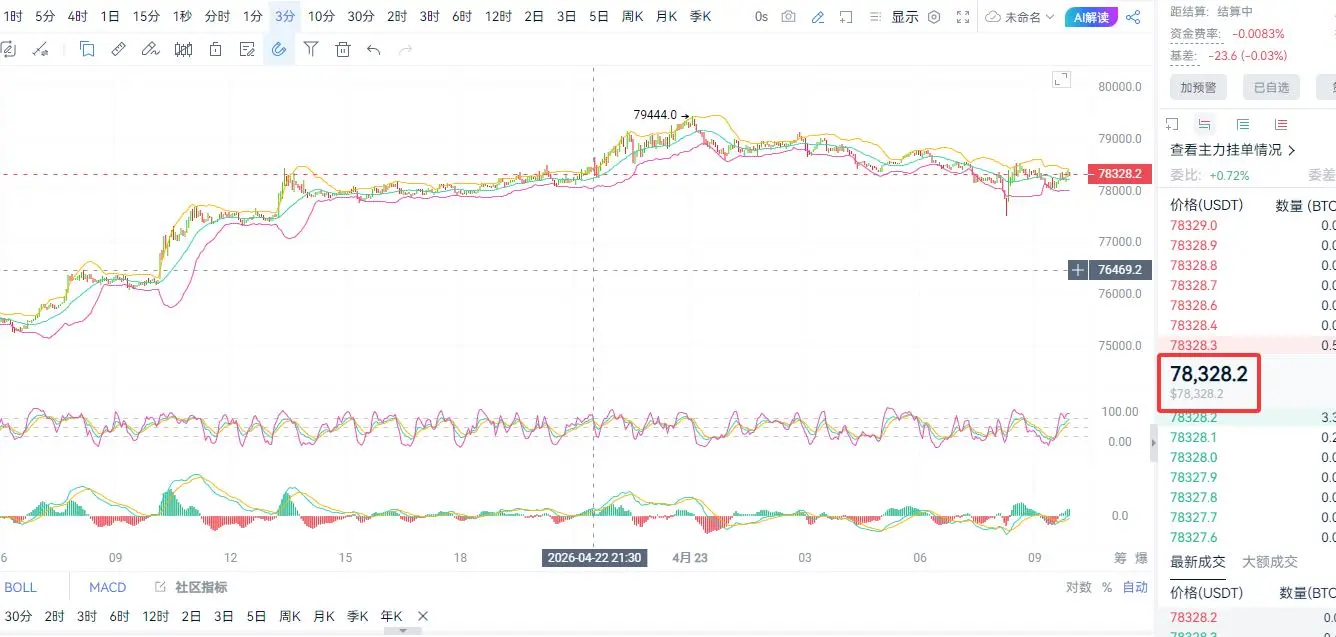Select 12时 in bottom timeframe bar
The width and height of the screenshot is (1336, 637).
tap(155, 616)
